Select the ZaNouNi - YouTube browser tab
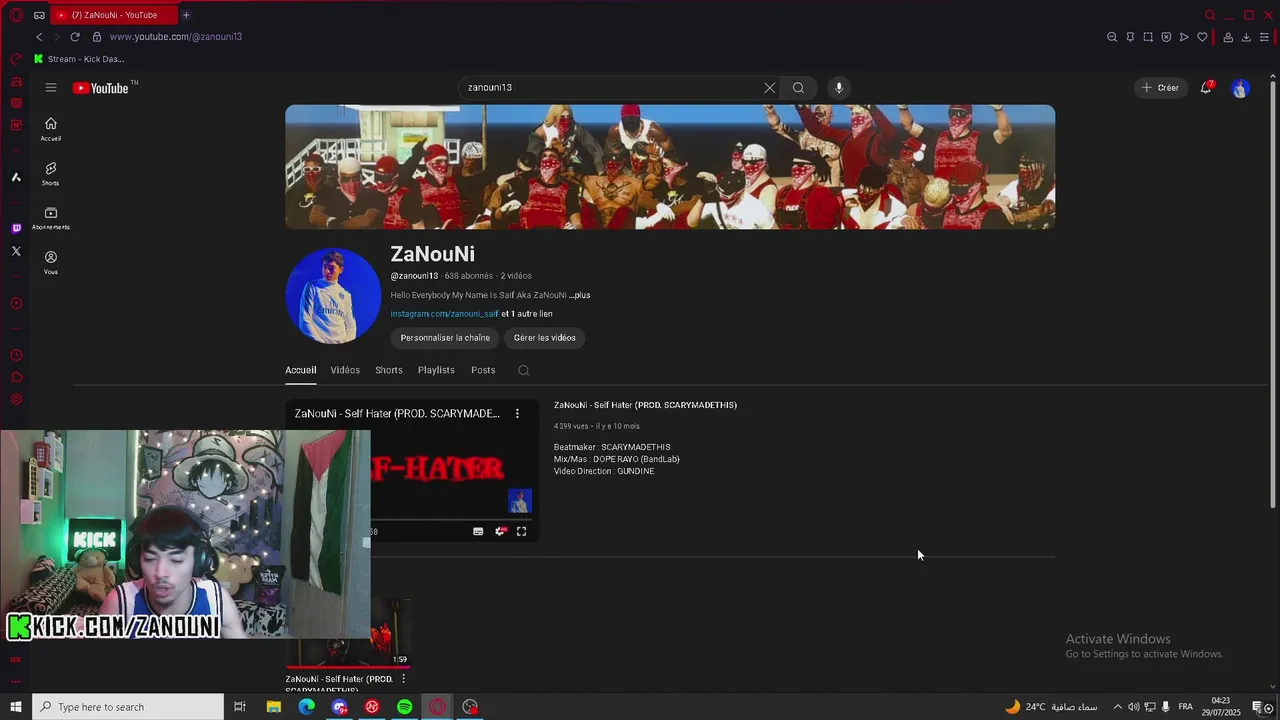Viewport: 1280px width, 720px height. [113, 15]
